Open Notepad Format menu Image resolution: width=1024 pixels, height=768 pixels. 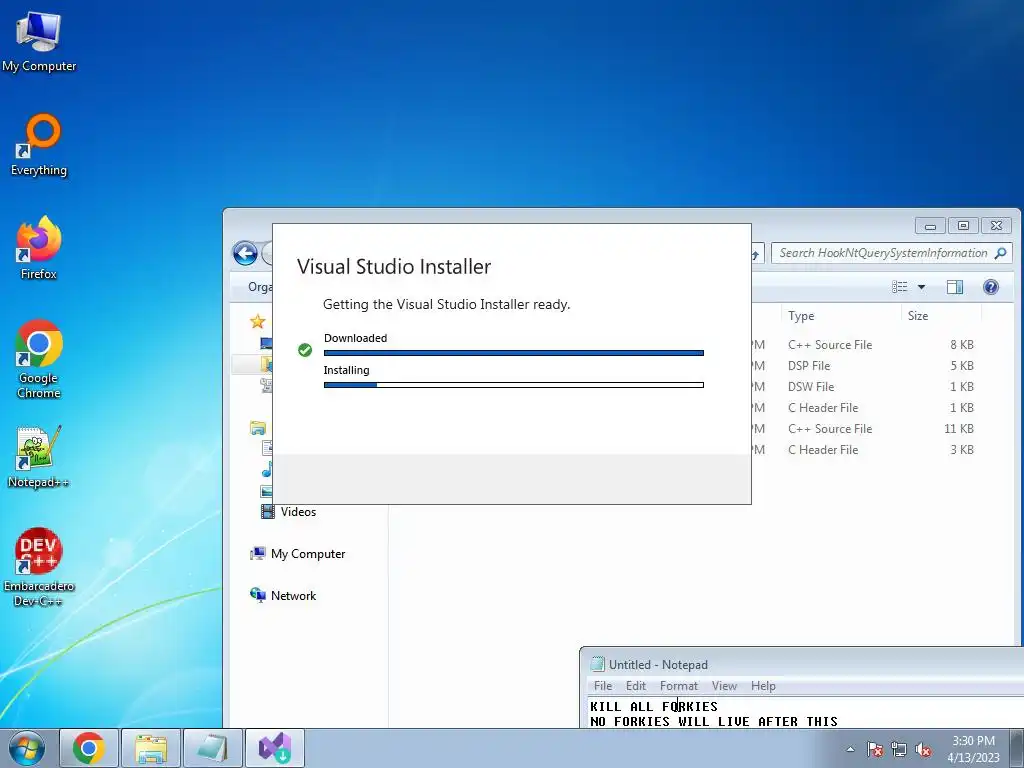point(679,686)
